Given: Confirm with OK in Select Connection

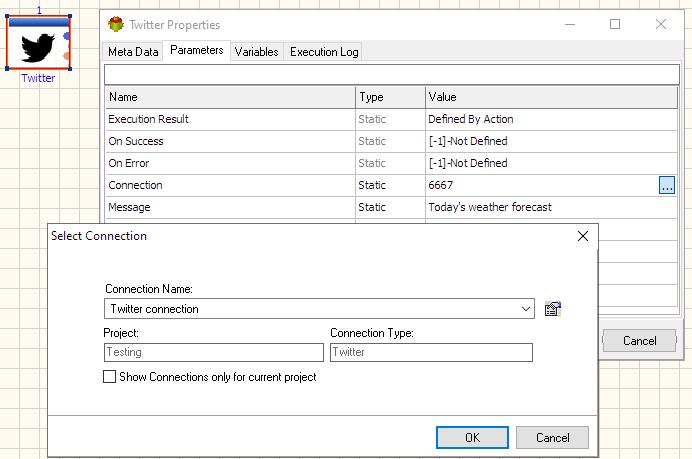Looking at the screenshot, I should pyautogui.click(x=472, y=437).
